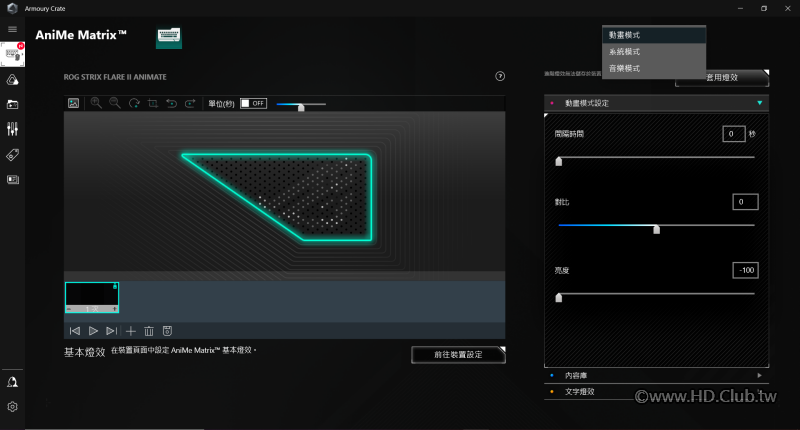Open the Aura Sync triangle sidebar icon
Viewport: 800px width, 430px height.
click(12, 80)
